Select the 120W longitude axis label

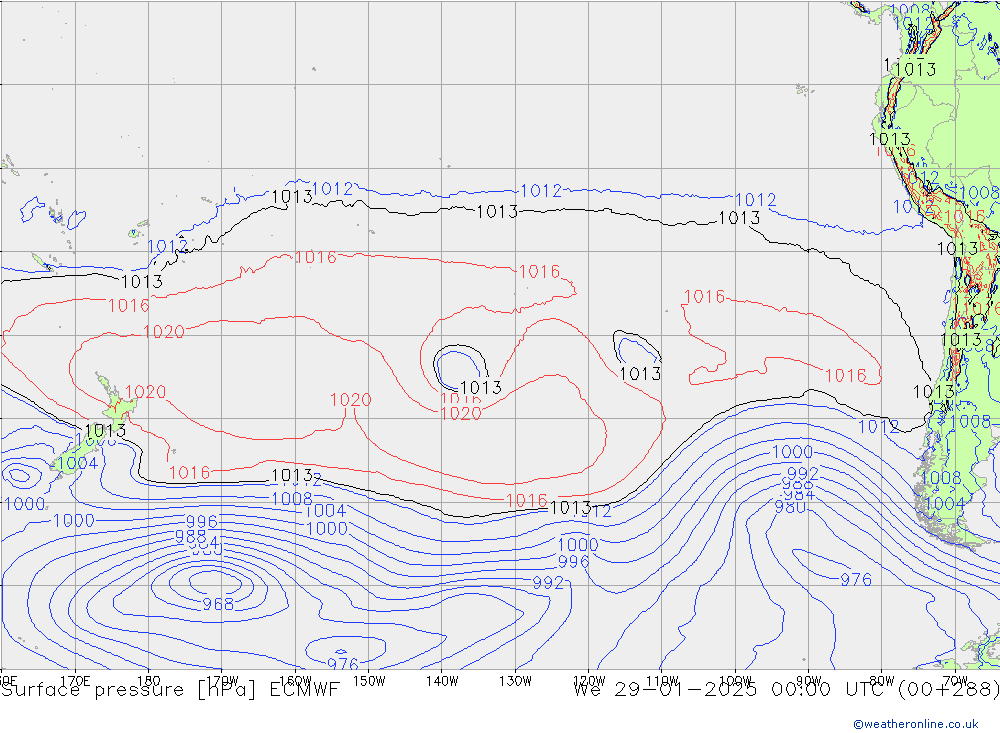coord(588,680)
